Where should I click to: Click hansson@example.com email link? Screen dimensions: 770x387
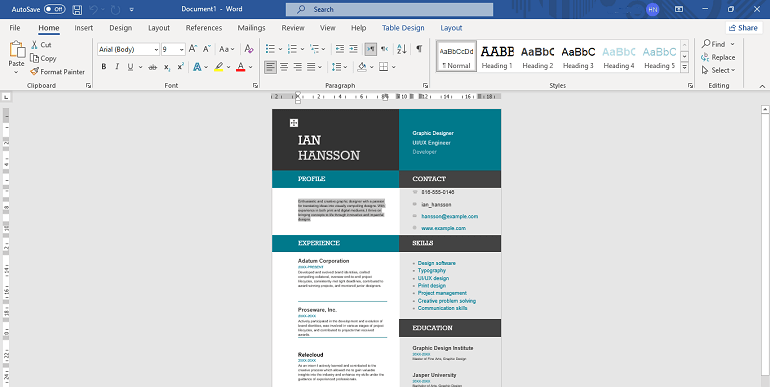click(449, 216)
